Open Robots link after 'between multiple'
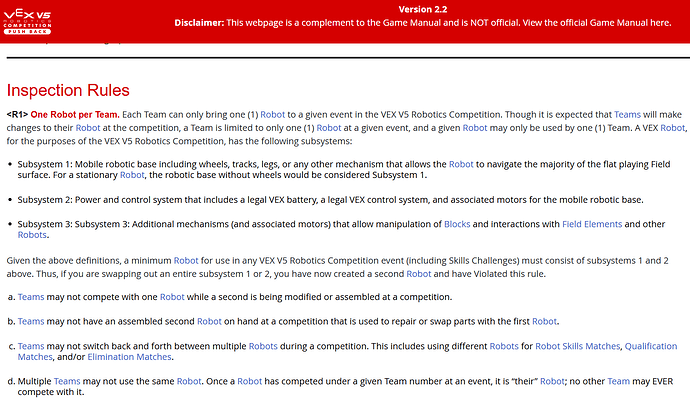 263,347
